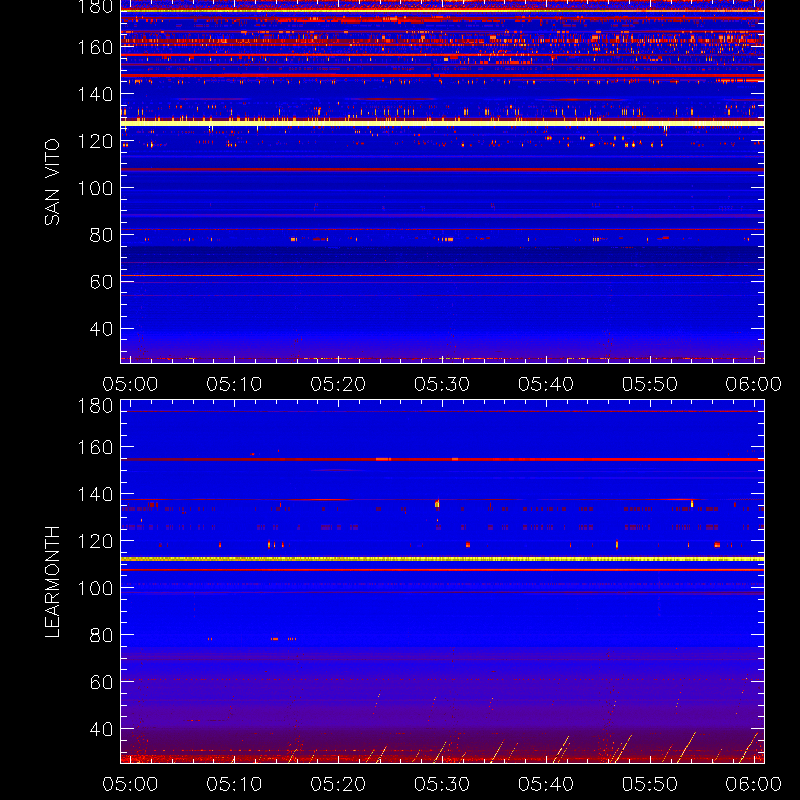The width and height of the screenshot is (800, 800).
Task: Select the 140 frequency label on San Vito axis
Action: pyautogui.click(x=95, y=94)
